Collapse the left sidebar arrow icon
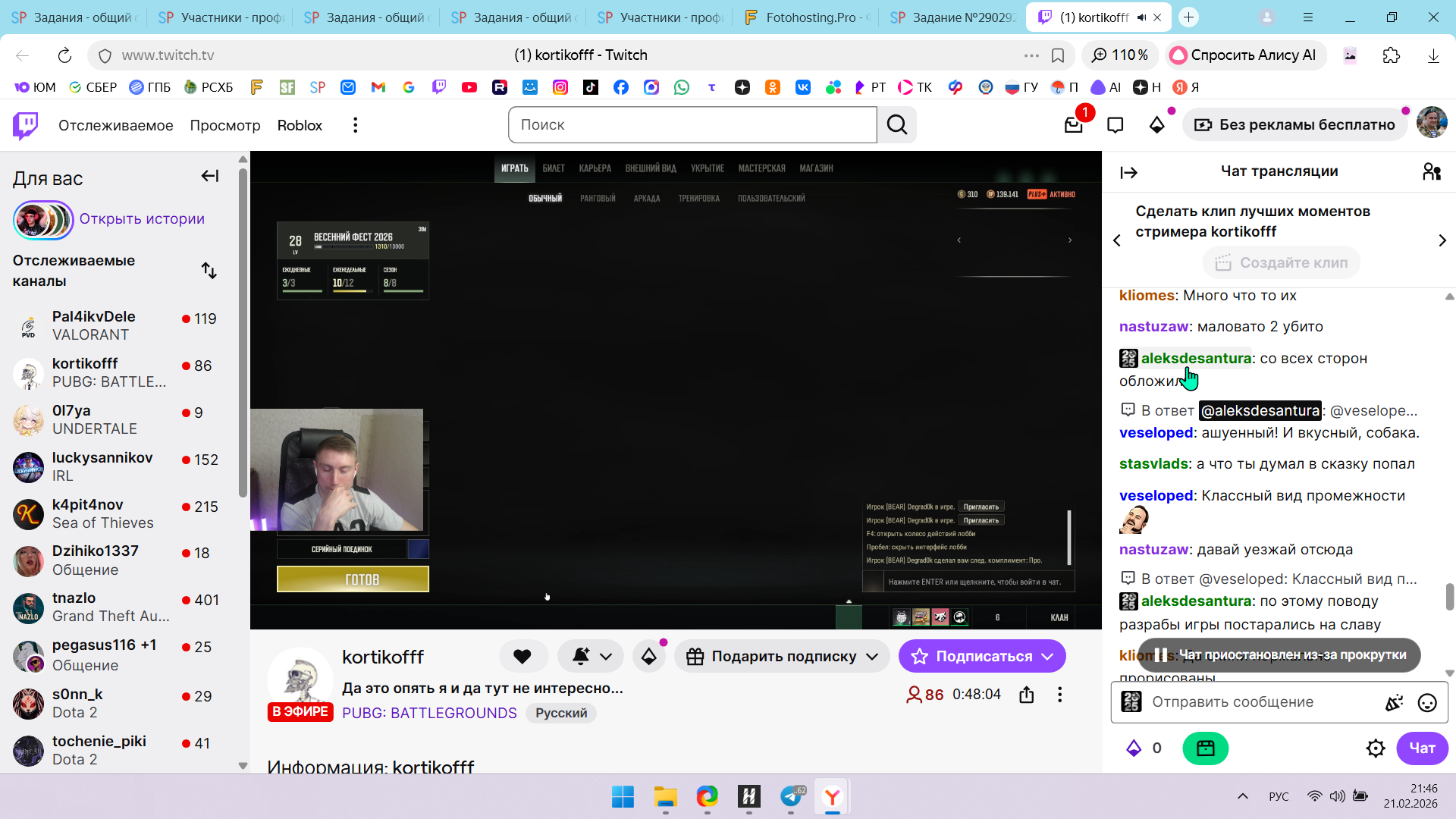 click(x=210, y=177)
